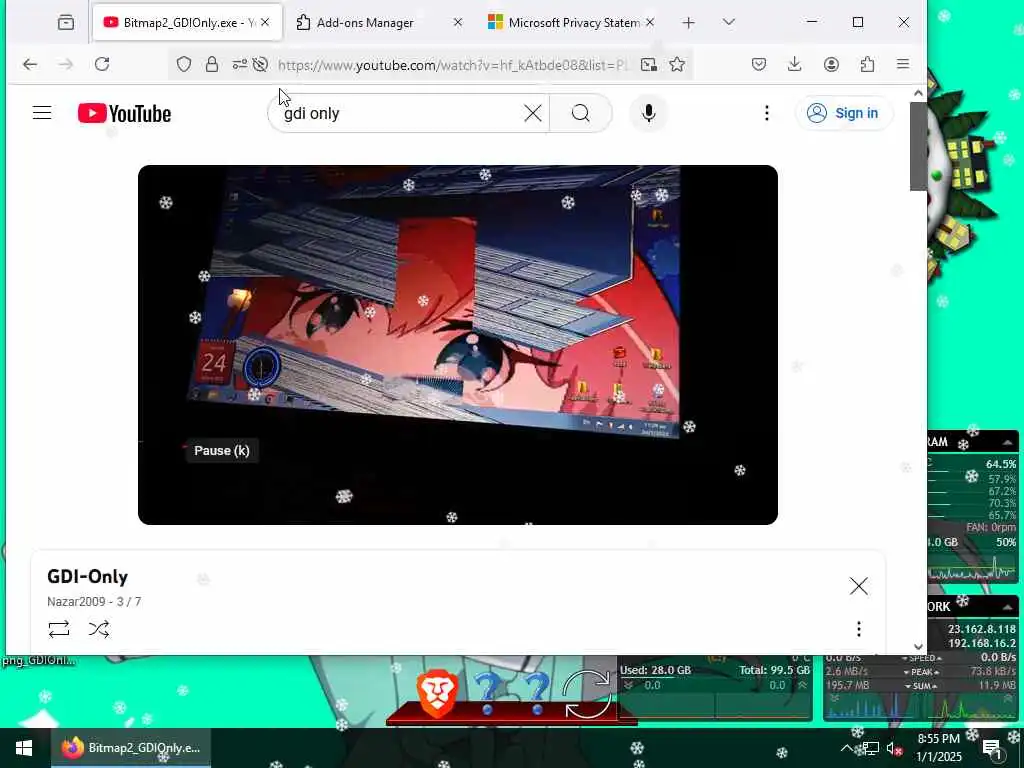
Task: Go forward using the arrow button
Action: click(x=65, y=64)
